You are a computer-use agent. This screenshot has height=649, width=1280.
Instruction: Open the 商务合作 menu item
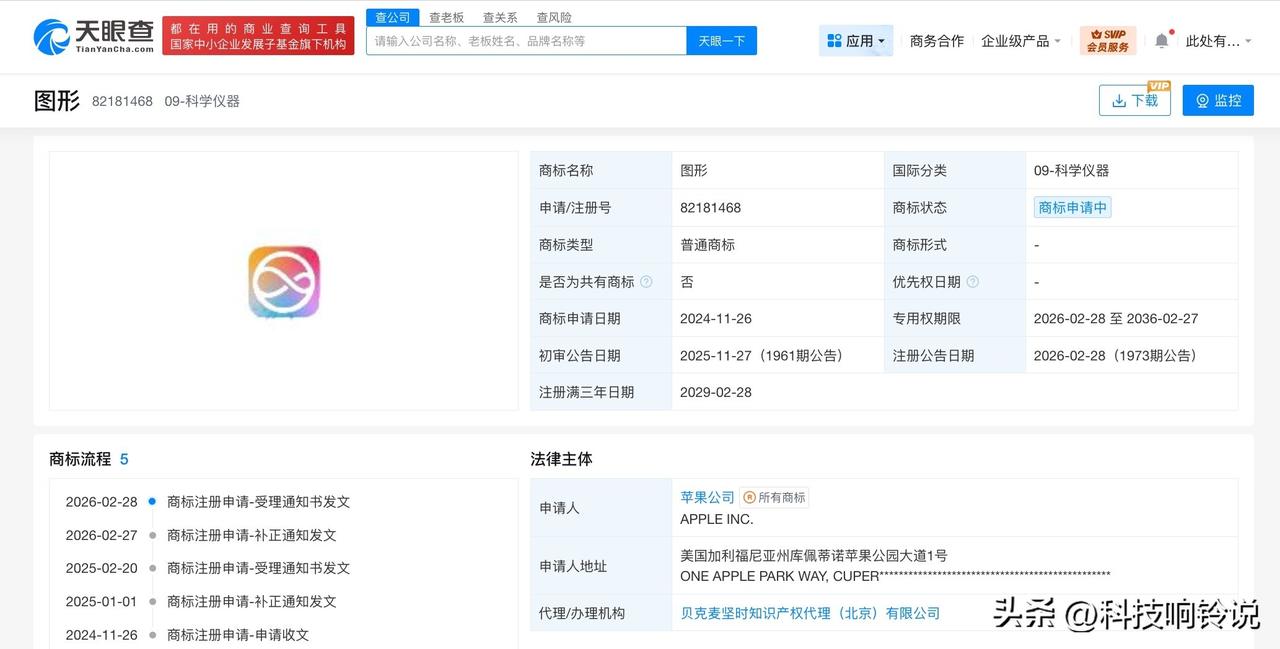[x=936, y=40]
